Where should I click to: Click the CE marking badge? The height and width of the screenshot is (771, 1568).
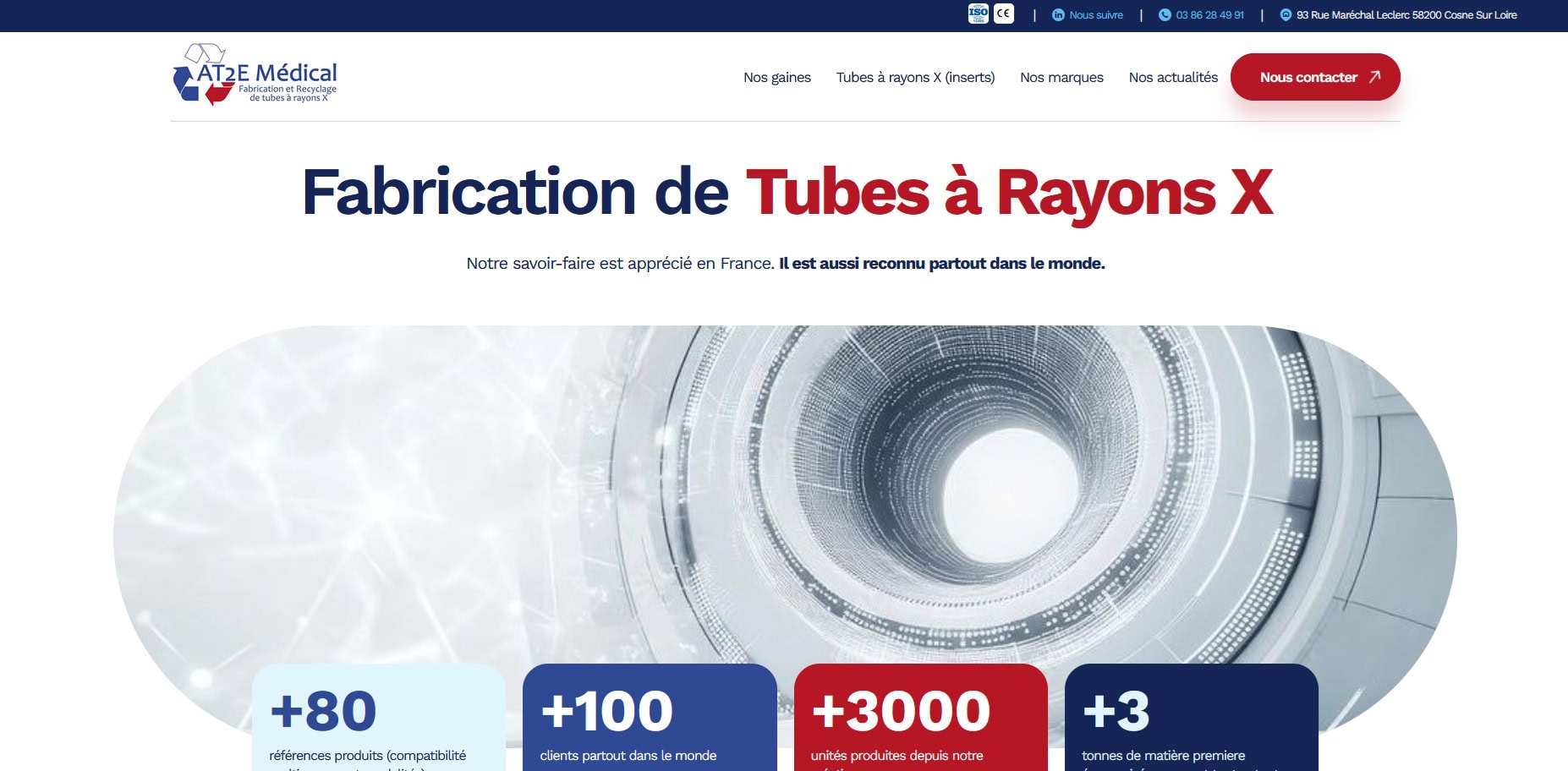click(x=1003, y=14)
